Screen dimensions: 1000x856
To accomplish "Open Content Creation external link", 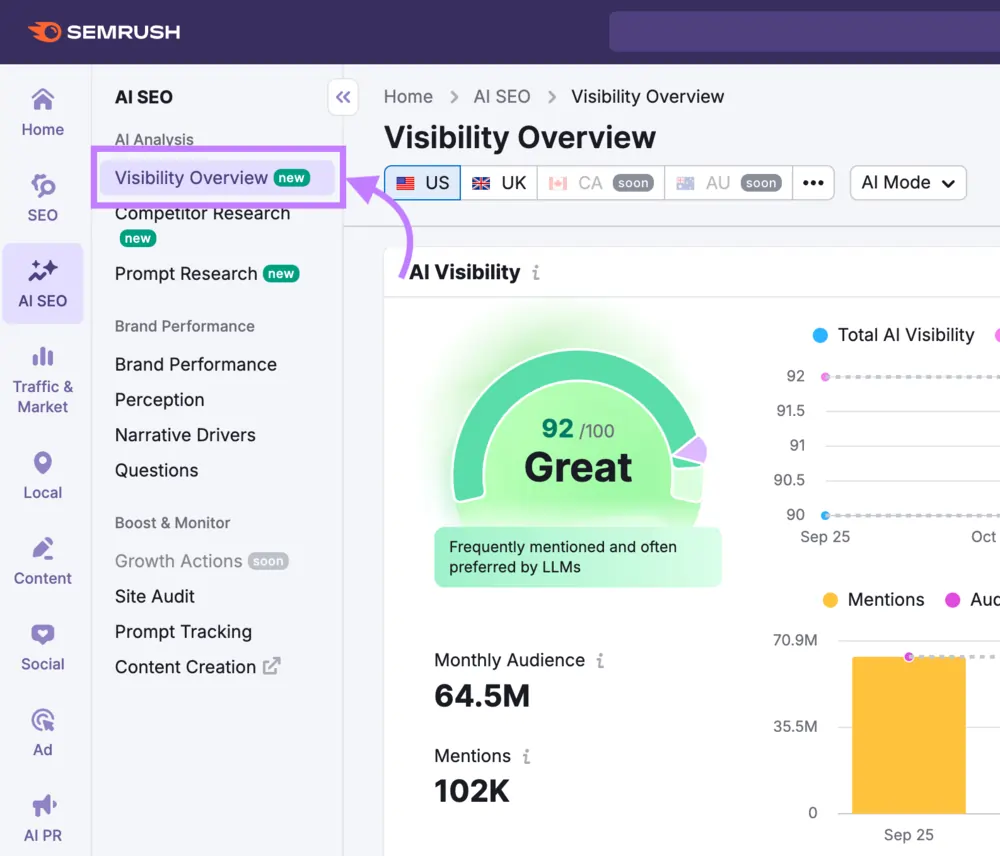I will (x=186, y=667).
